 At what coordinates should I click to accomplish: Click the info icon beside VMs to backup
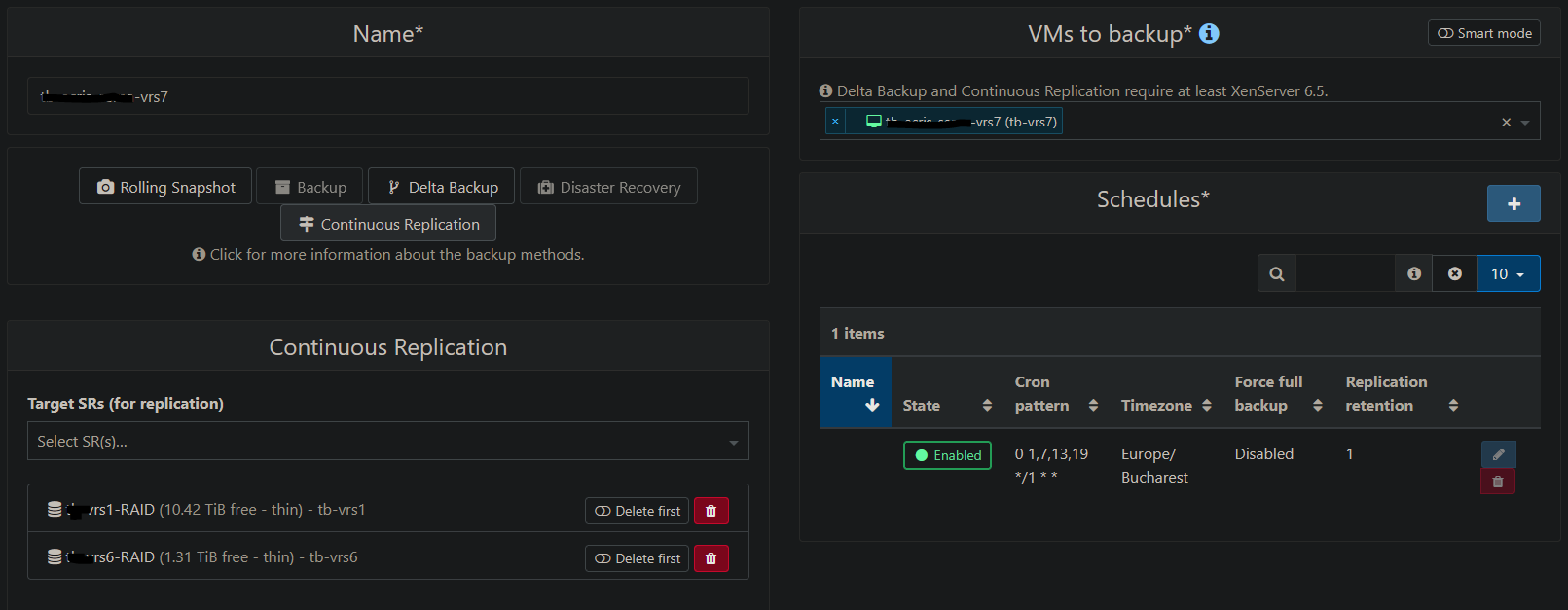click(1209, 34)
